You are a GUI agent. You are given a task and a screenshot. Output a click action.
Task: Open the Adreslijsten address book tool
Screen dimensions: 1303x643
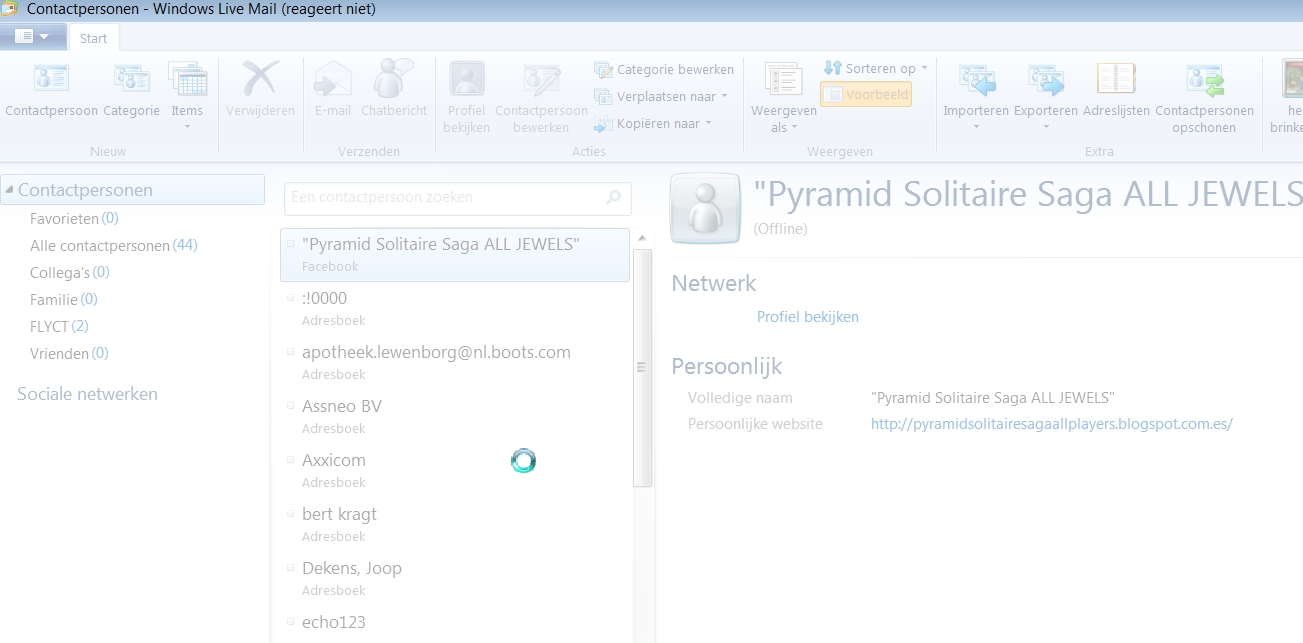(1116, 91)
